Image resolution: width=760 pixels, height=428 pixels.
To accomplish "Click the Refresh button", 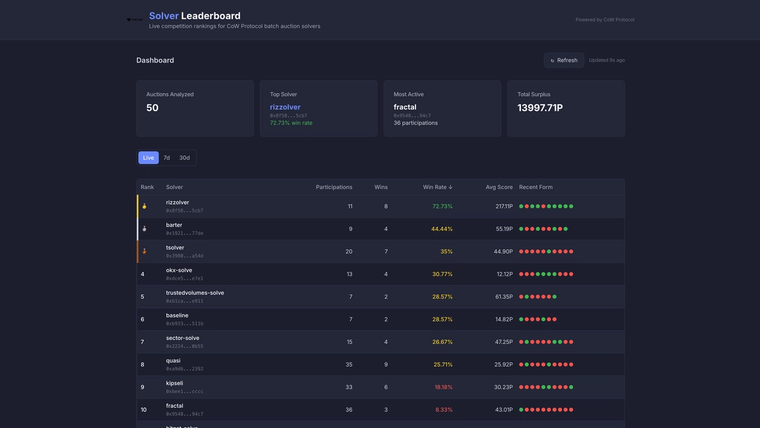I will point(564,60).
